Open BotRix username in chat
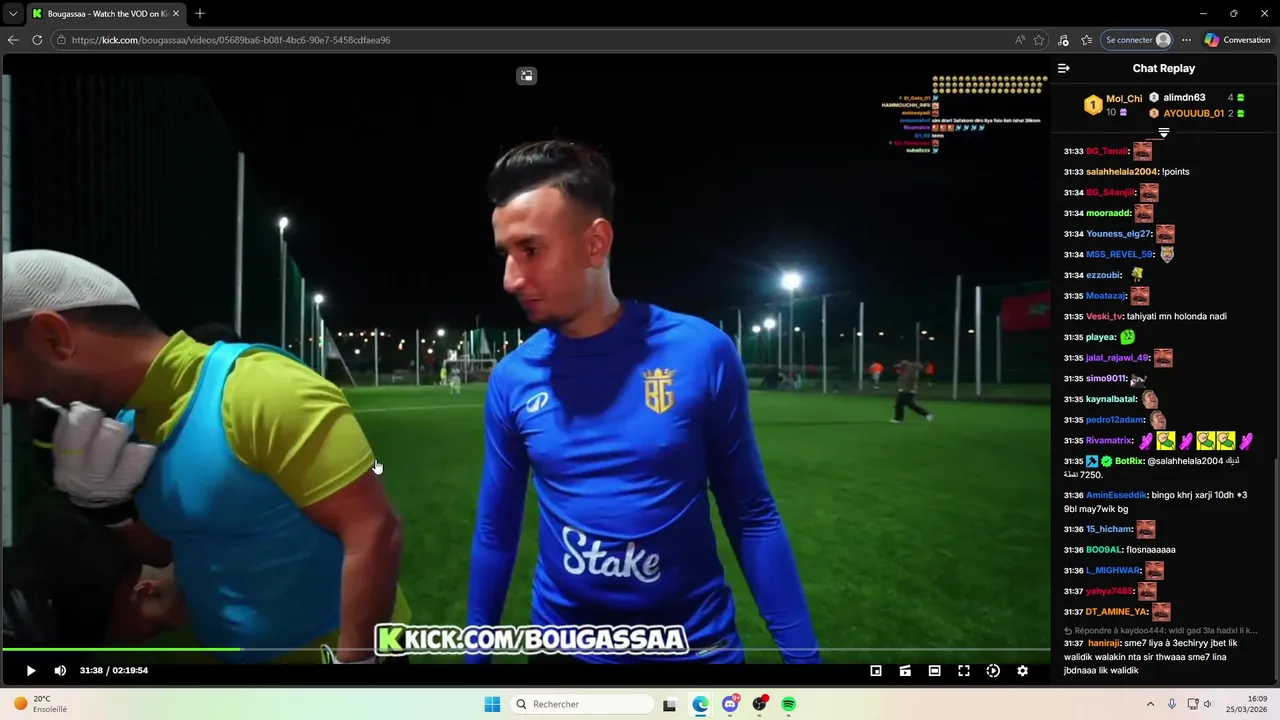This screenshot has width=1280, height=720. 1129,461
